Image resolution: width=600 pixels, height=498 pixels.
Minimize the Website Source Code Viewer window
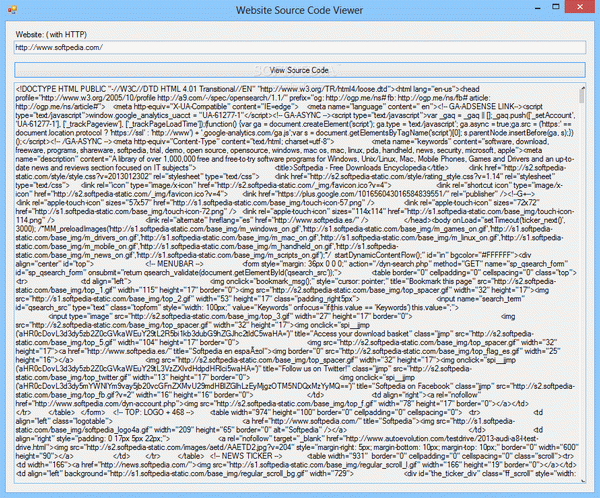[538, 8]
